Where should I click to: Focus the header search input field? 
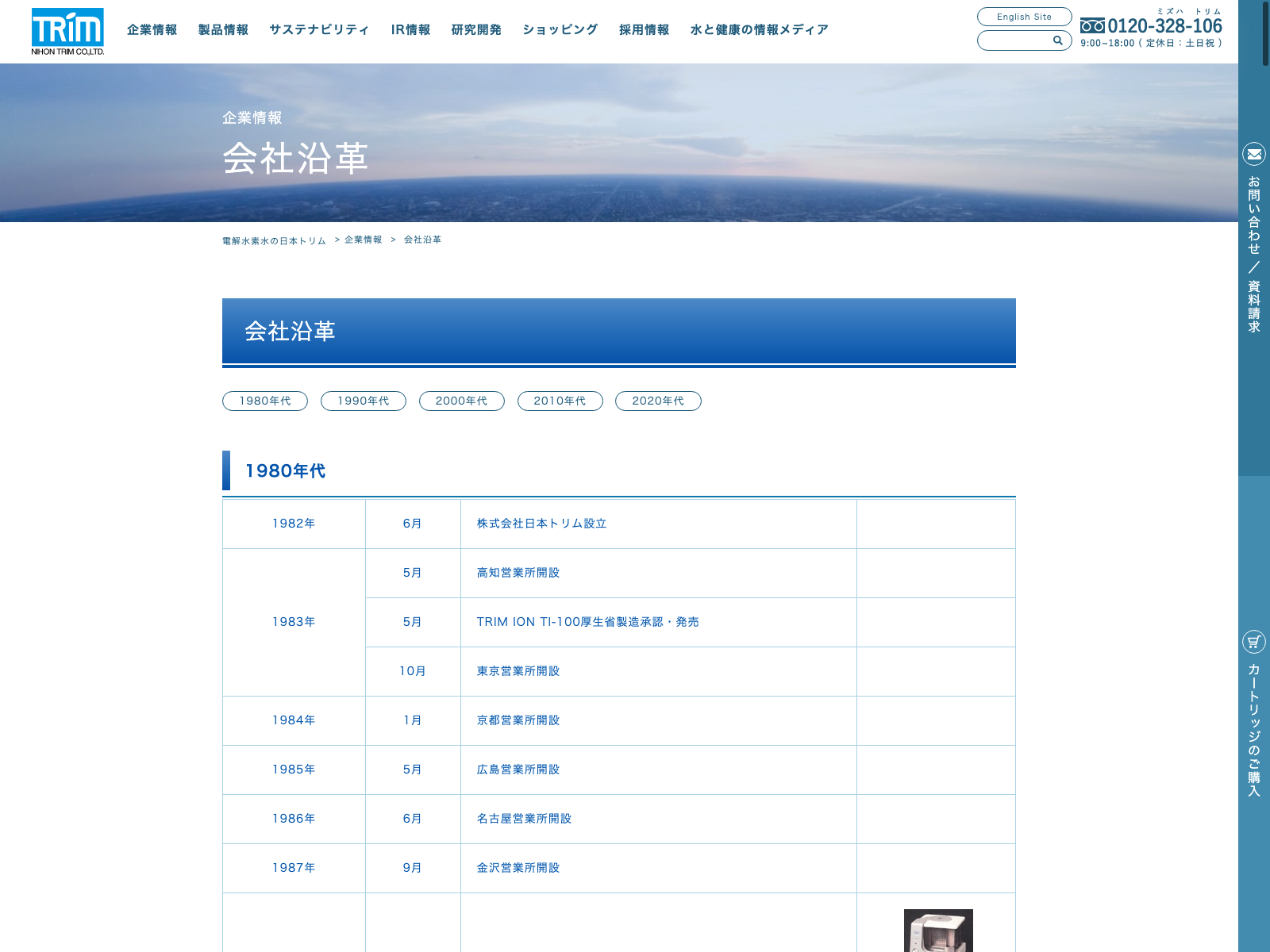tap(1016, 40)
